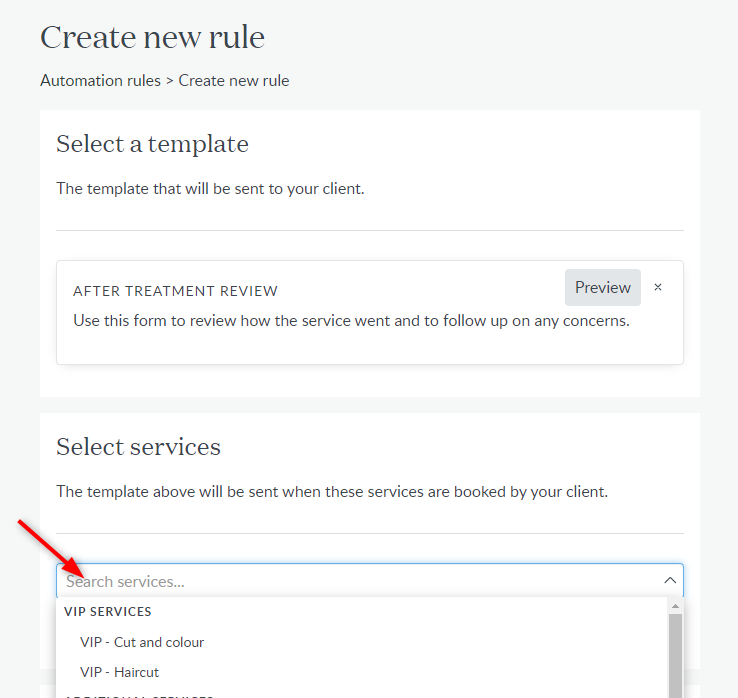
Task: Click the red arrow annotation
Action: point(52,549)
